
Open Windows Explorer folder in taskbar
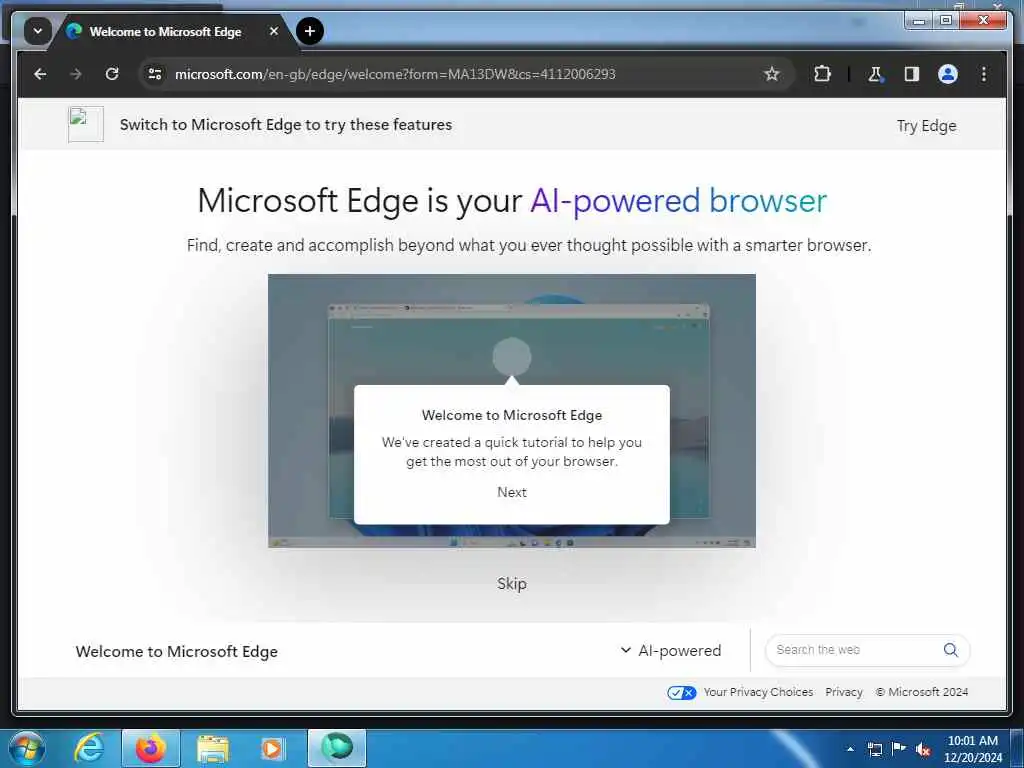tap(213, 748)
